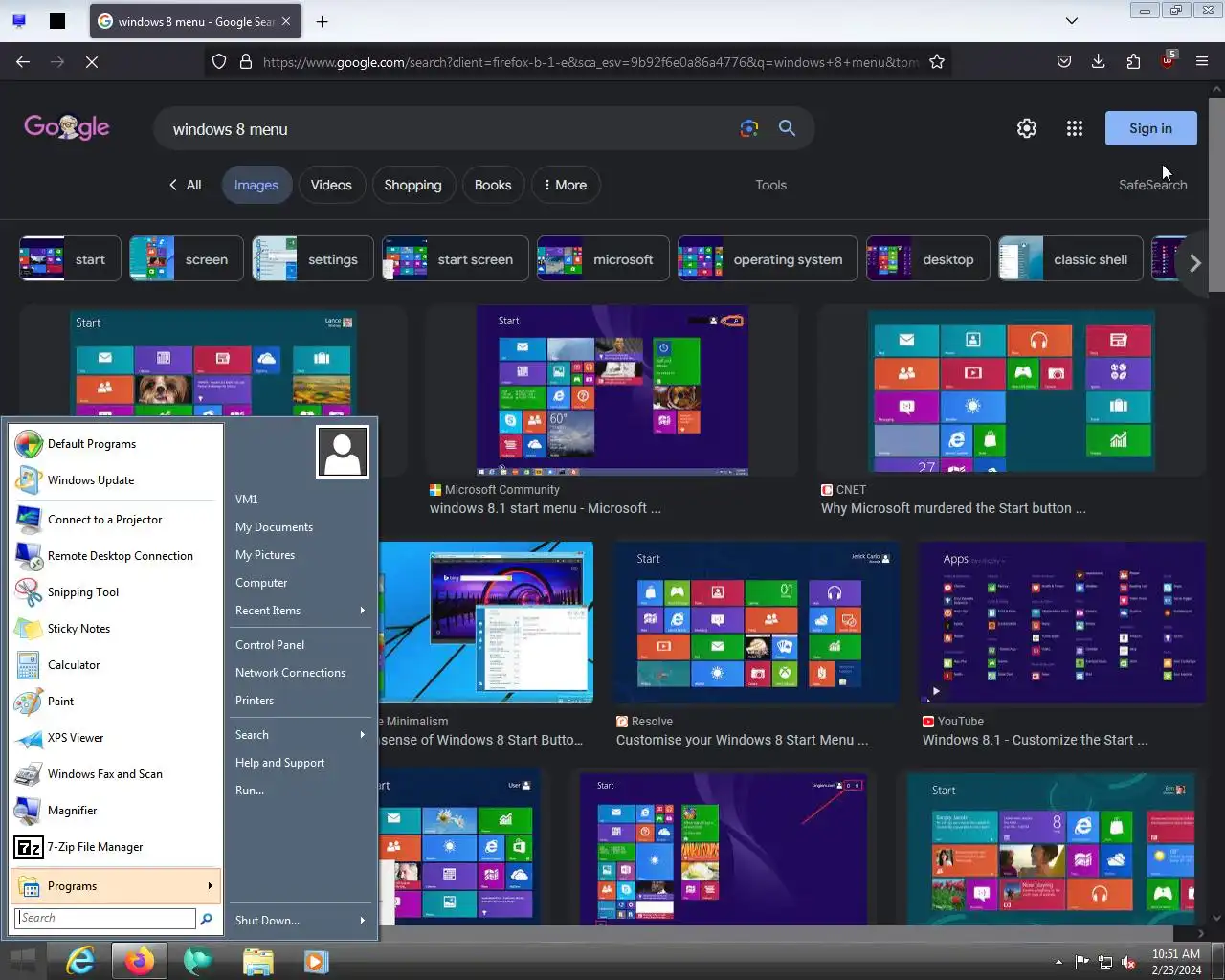Open the Firefox hamburger application menu
The image size is (1225, 980).
pyautogui.click(x=1202, y=61)
